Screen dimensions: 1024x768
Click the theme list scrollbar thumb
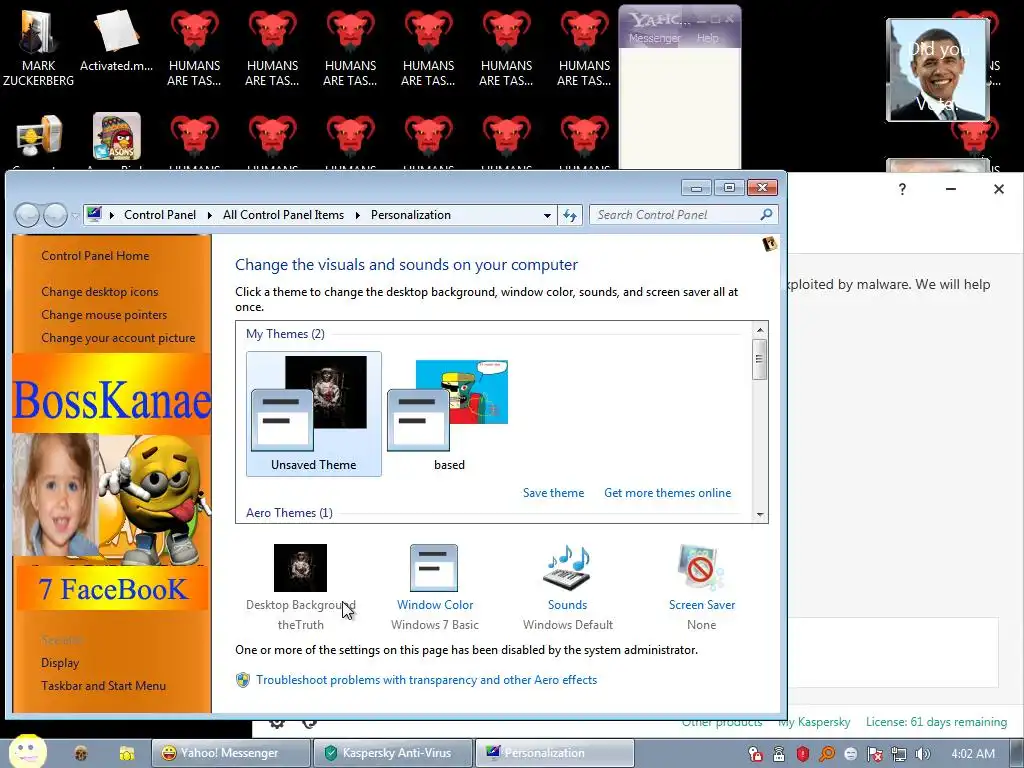[x=759, y=359]
